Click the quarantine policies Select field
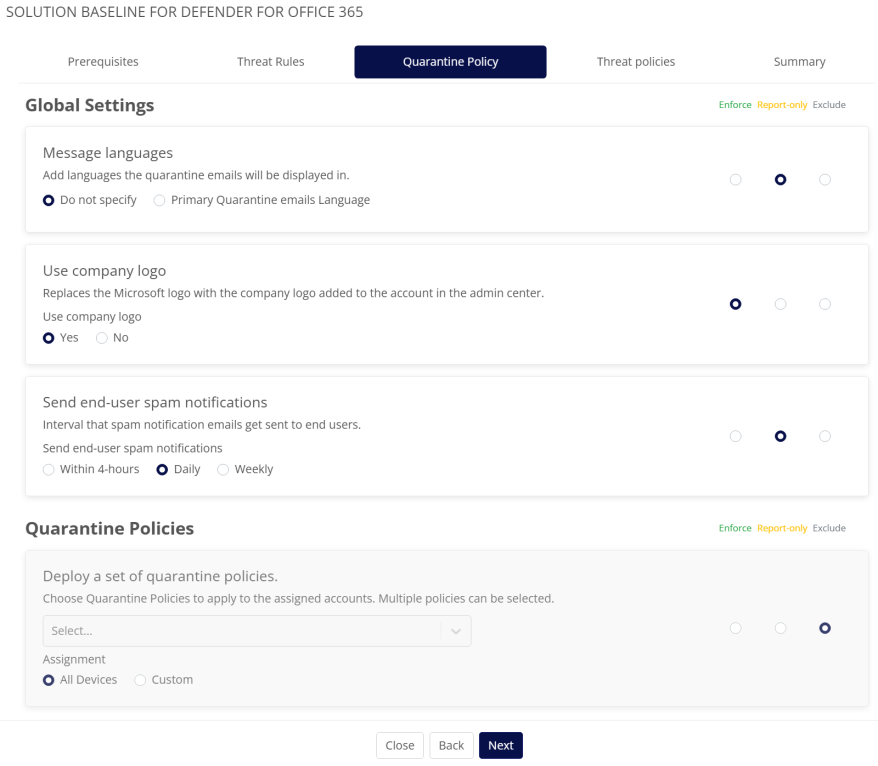Image resolution: width=878 pixels, height=766 pixels. coord(240,631)
